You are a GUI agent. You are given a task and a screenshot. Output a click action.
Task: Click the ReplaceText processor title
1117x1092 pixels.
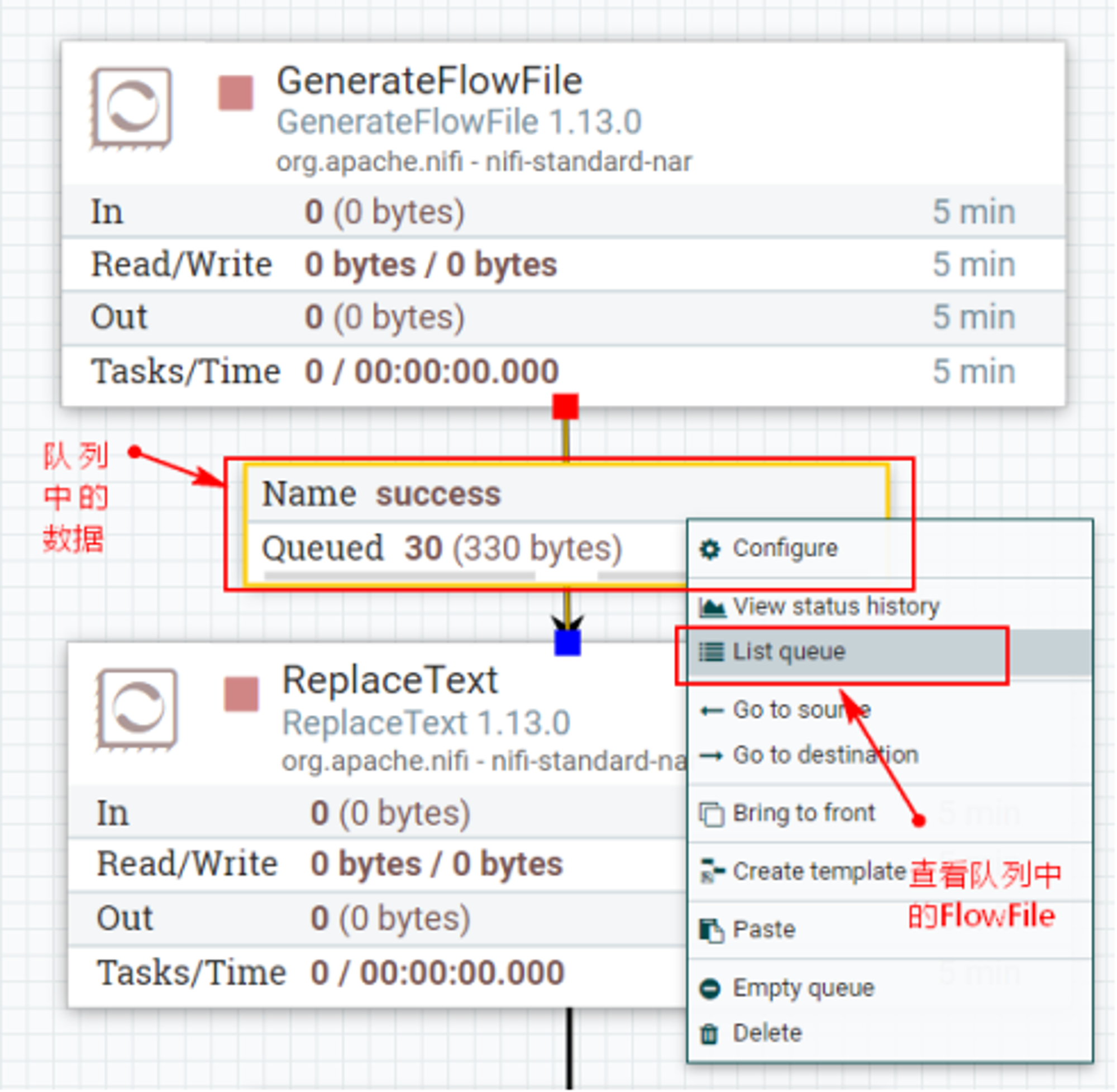click(391, 682)
